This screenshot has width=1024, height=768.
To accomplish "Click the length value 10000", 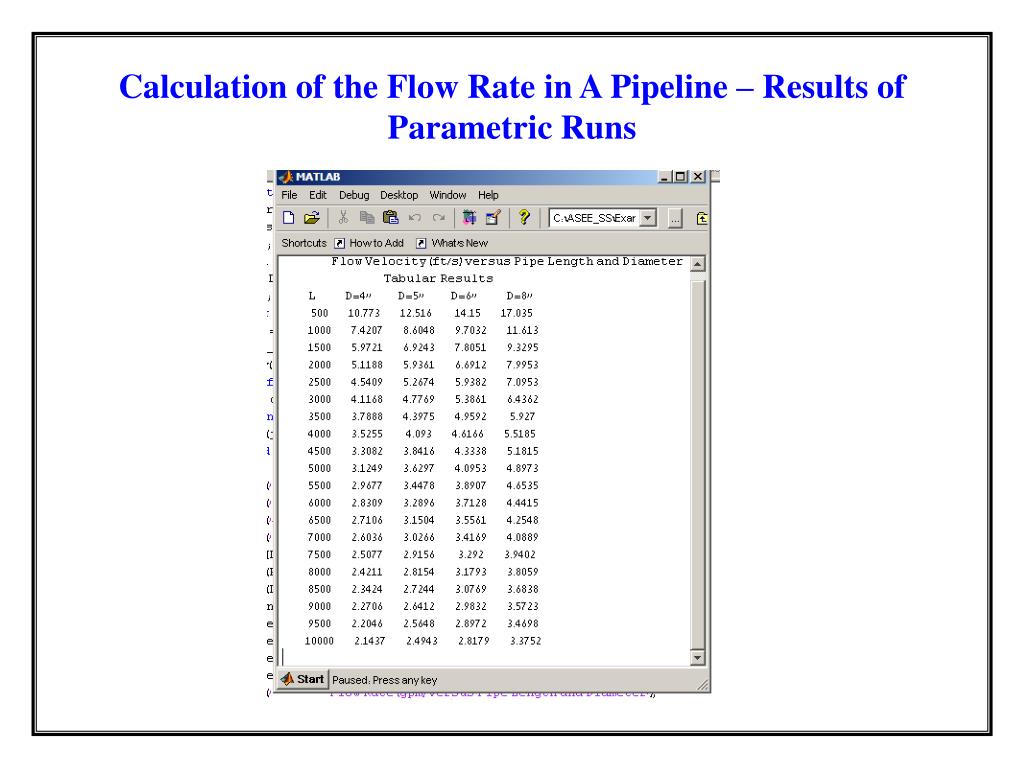I will pyautogui.click(x=319, y=641).
